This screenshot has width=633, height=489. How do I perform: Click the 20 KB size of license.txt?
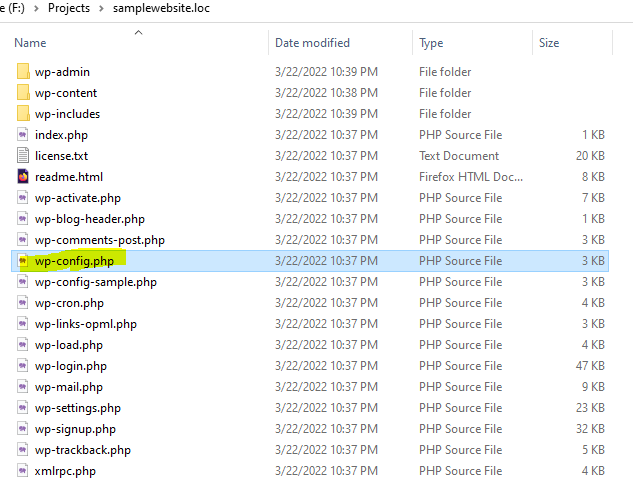[x=590, y=155]
